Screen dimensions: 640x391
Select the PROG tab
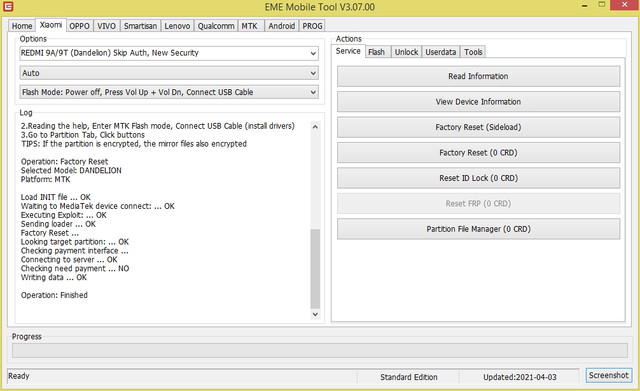[x=312, y=26]
